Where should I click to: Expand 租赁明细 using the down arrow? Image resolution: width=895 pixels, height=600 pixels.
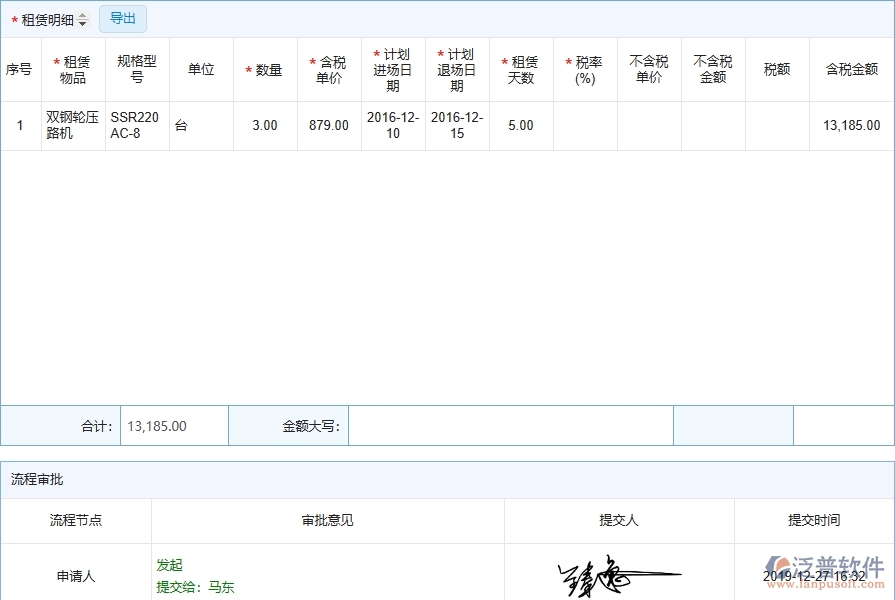(x=82, y=23)
